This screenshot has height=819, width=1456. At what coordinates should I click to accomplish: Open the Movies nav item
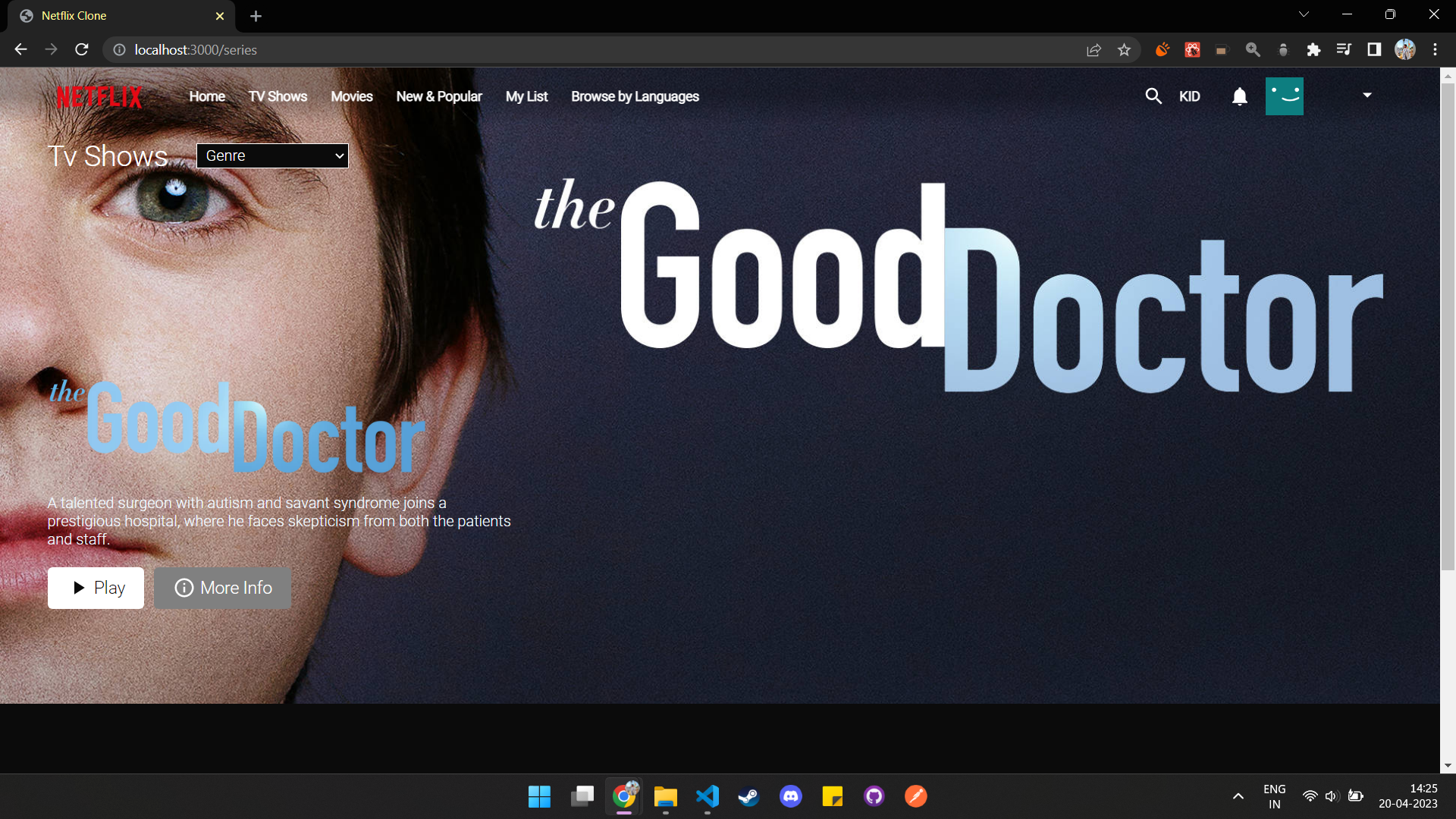352,96
